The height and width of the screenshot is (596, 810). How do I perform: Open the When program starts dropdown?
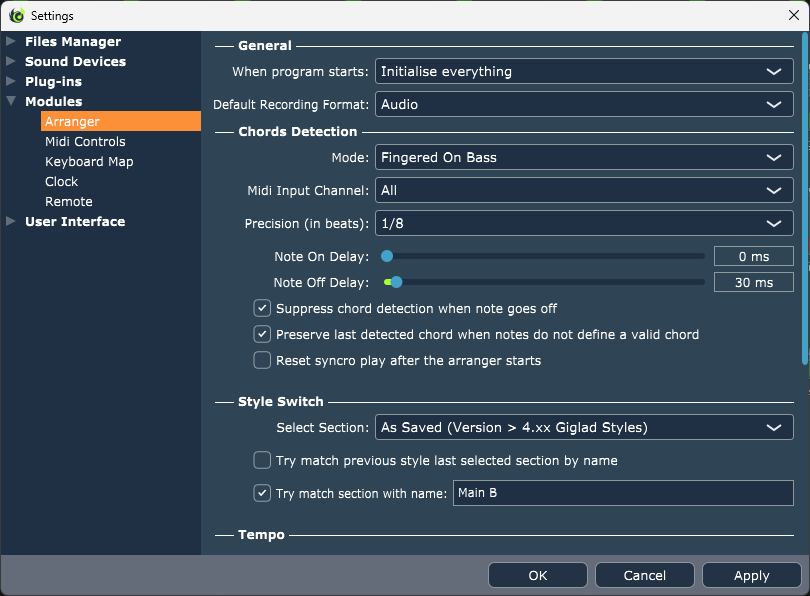tap(584, 71)
